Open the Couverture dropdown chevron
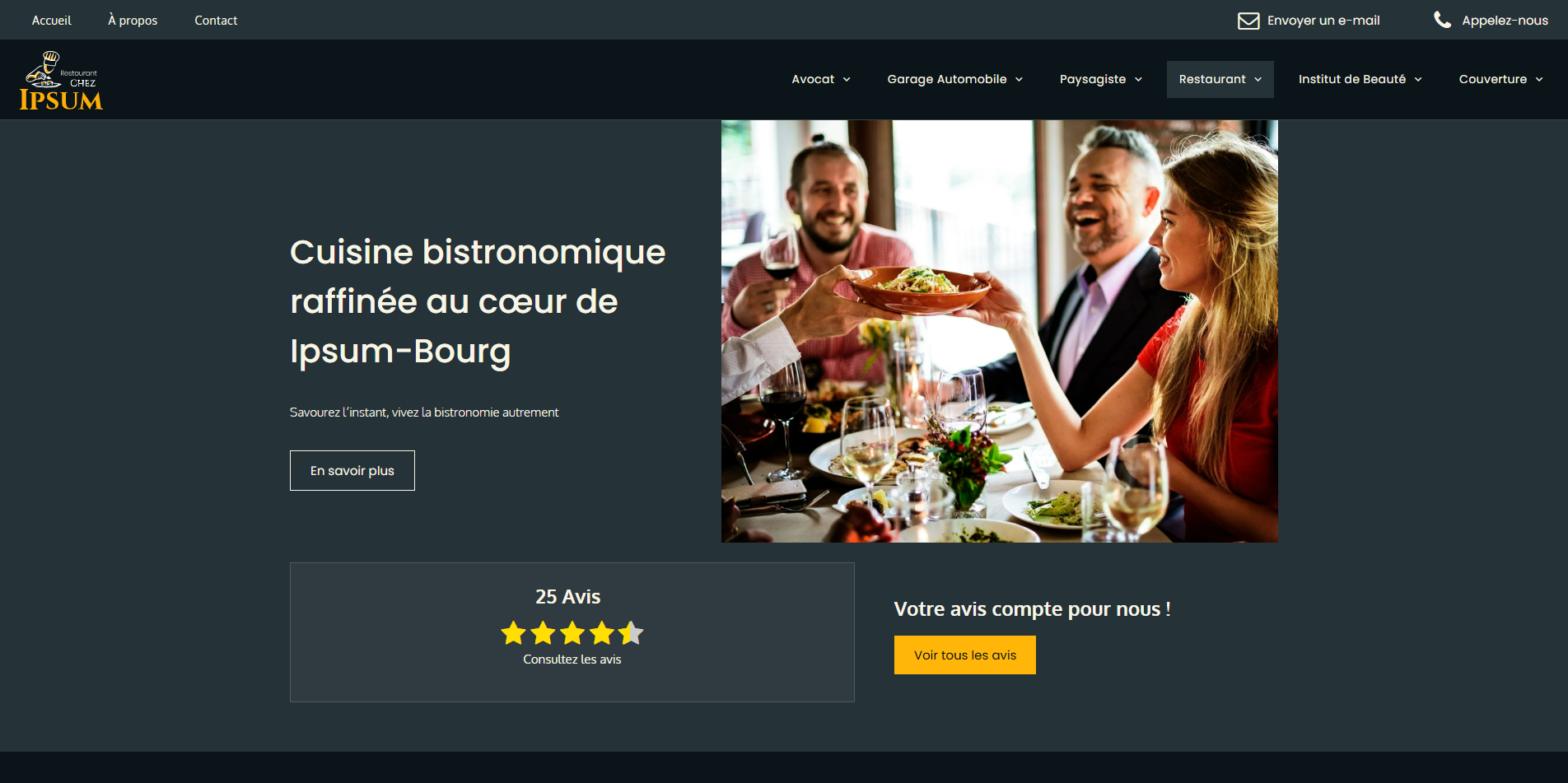 (x=1539, y=80)
